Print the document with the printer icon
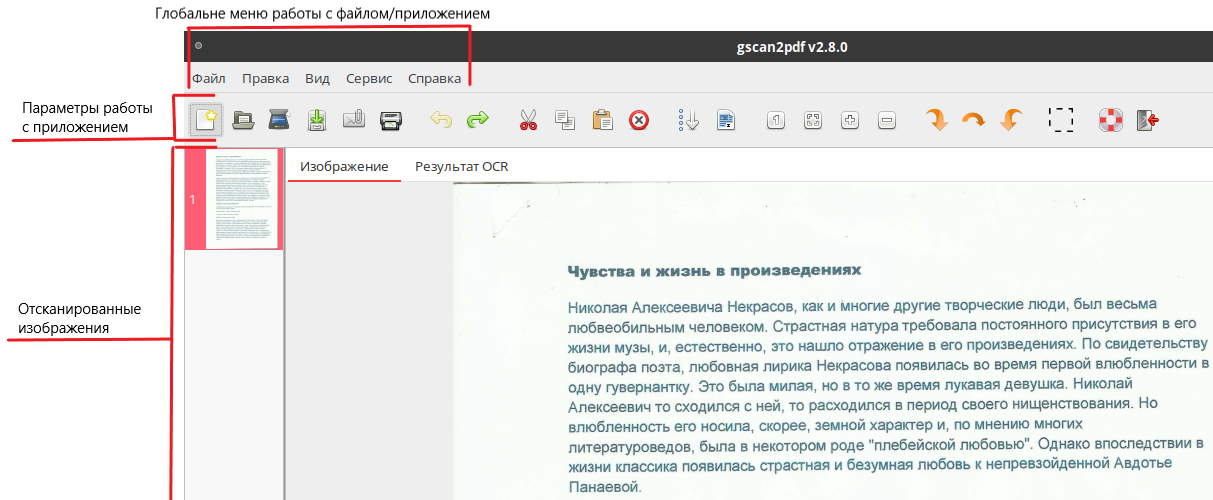 coord(391,121)
